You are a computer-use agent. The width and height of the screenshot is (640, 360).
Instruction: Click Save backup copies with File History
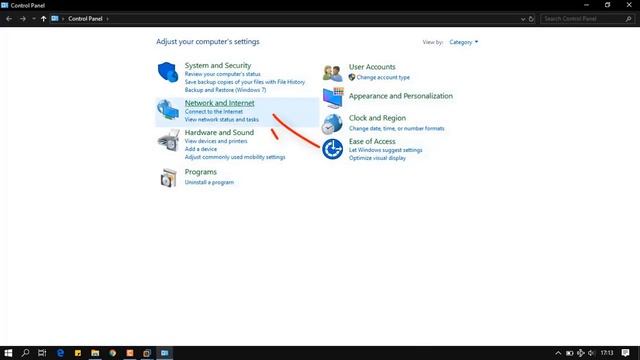tap(244, 82)
